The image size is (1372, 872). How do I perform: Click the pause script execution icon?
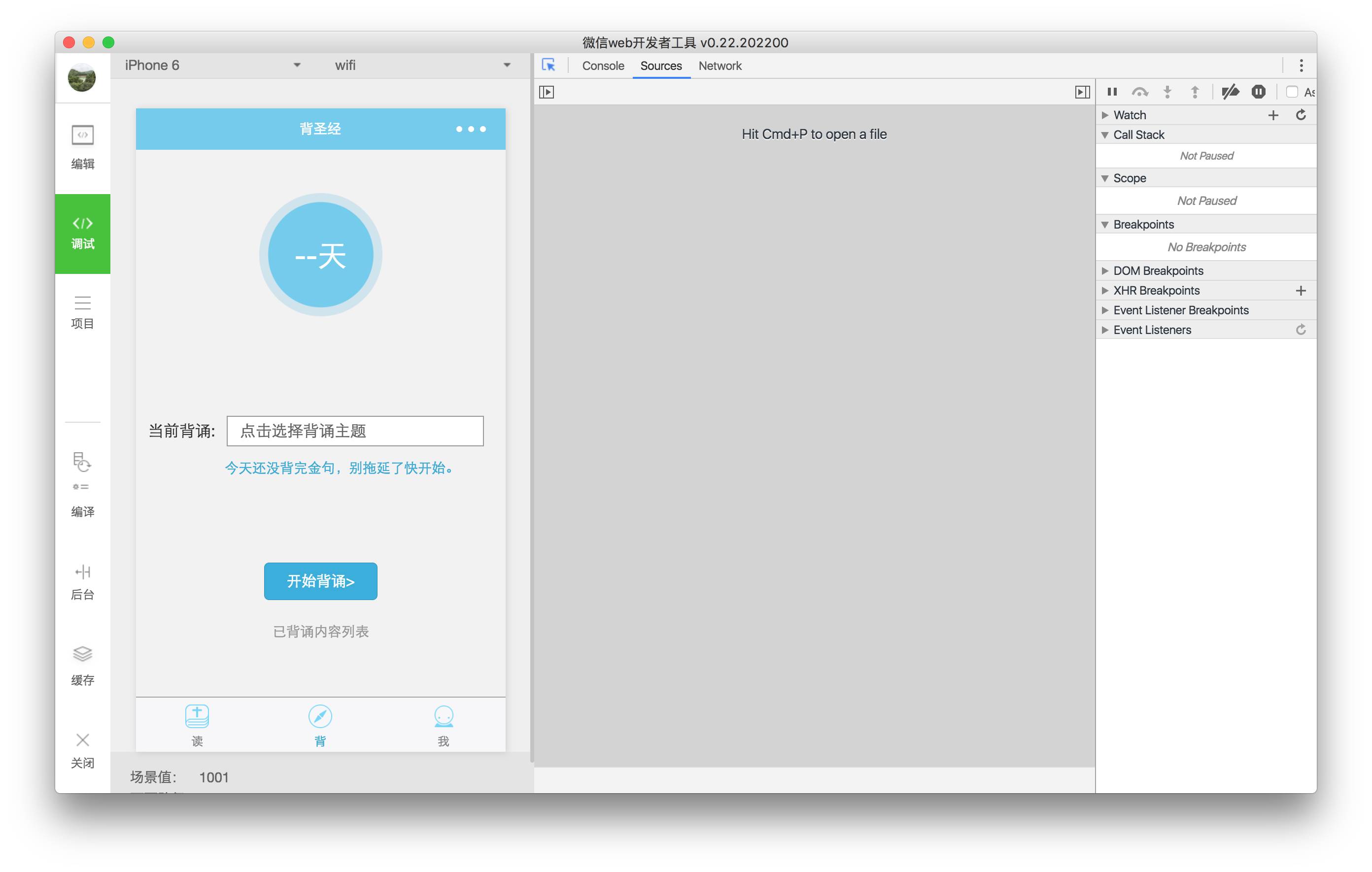point(1112,92)
